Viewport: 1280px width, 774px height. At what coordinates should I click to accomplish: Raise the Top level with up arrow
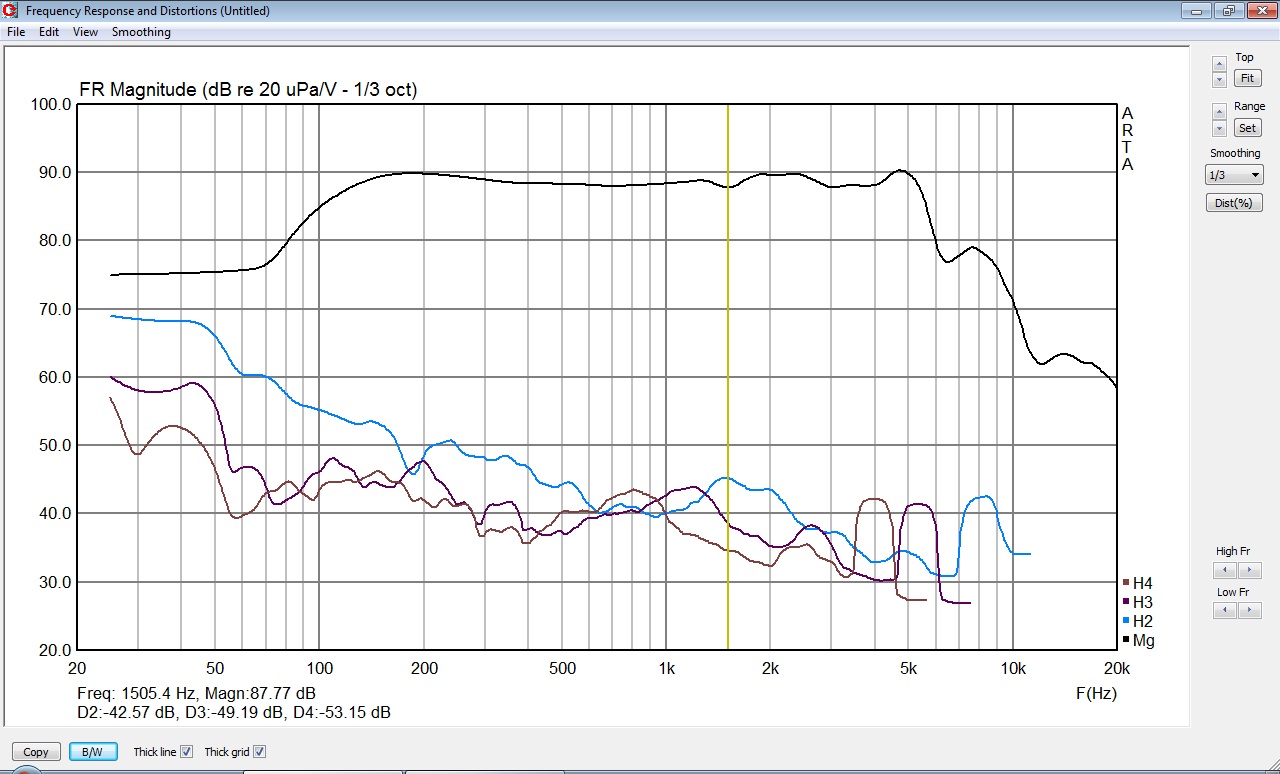tap(1219, 64)
